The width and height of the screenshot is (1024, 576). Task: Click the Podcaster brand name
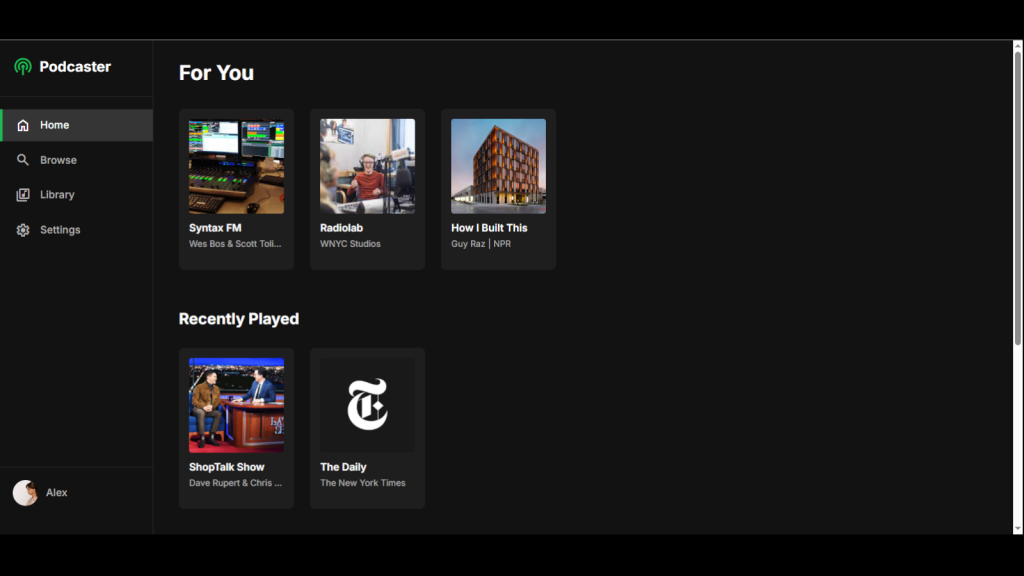75,67
